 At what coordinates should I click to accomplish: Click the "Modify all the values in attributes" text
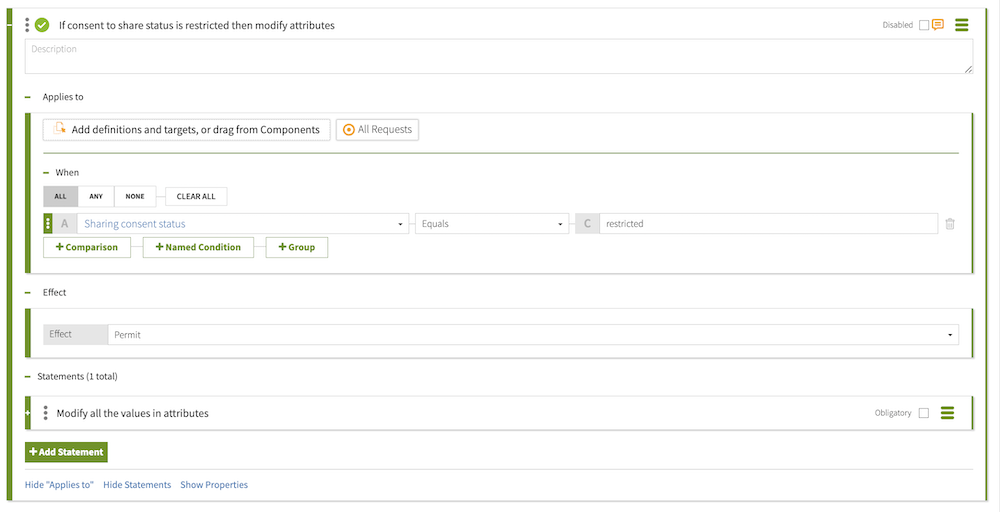pyautogui.click(x=133, y=413)
